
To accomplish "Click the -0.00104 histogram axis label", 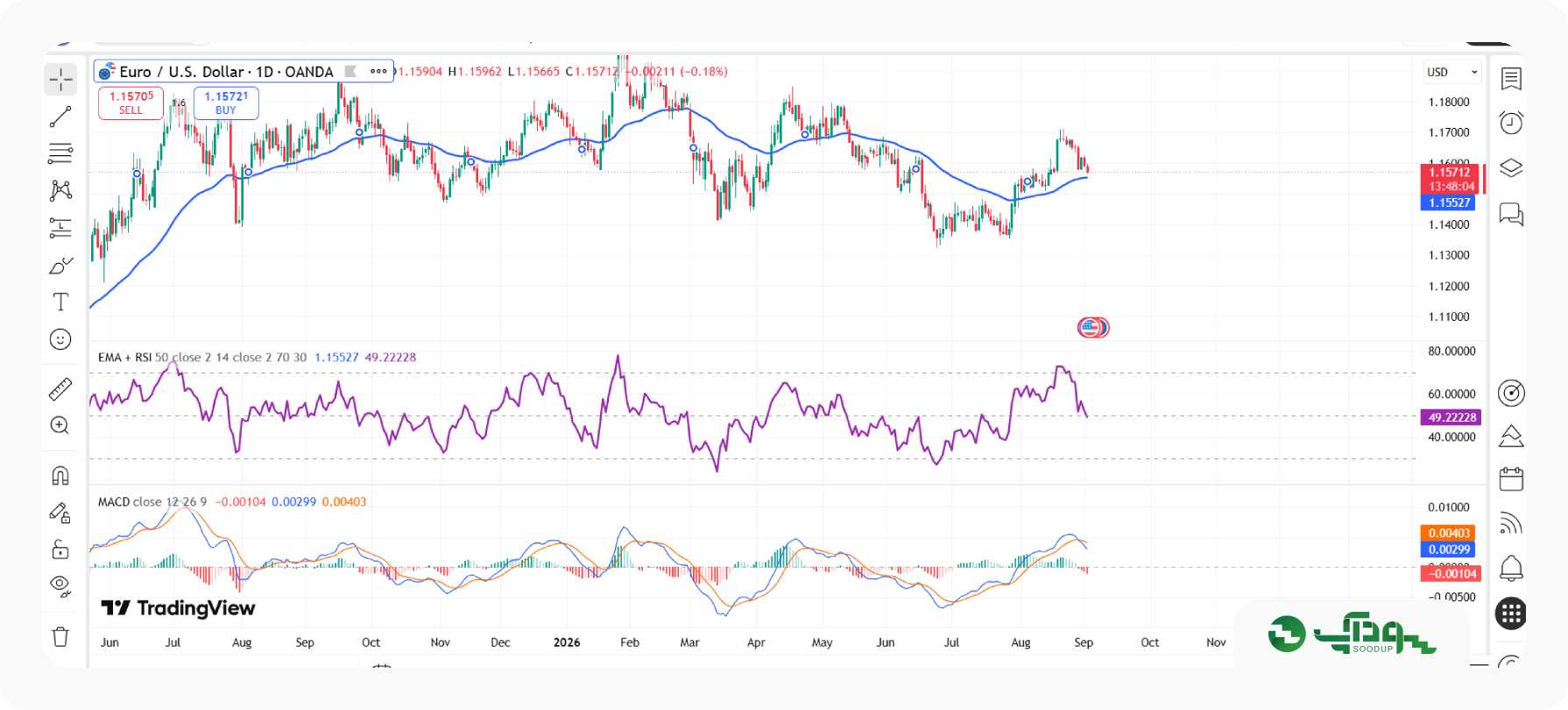I will pos(1451,574).
